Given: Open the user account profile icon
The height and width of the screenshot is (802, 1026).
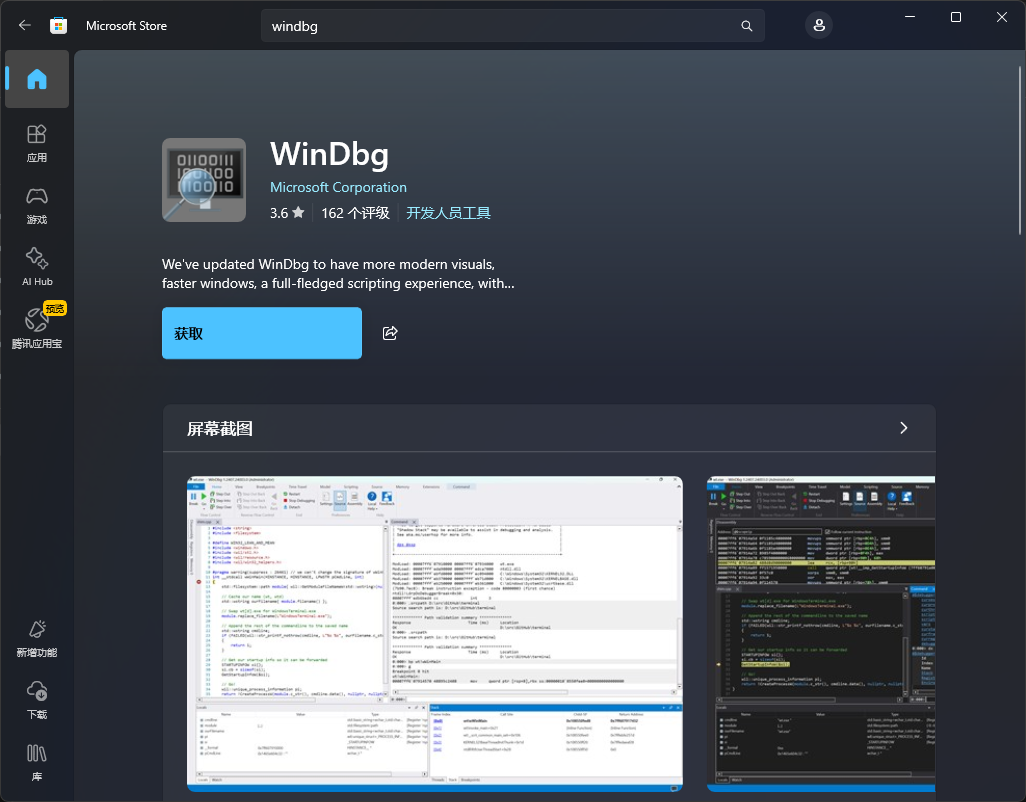Looking at the screenshot, I should coord(819,26).
